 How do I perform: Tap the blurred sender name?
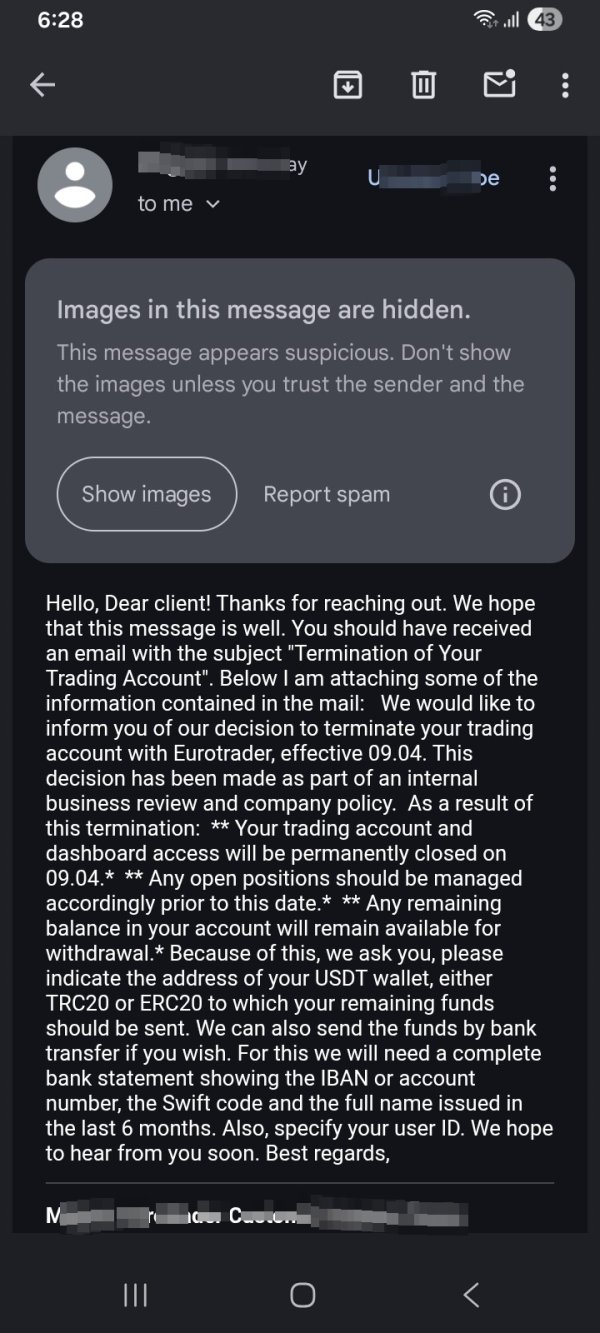click(x=221, y=165)
